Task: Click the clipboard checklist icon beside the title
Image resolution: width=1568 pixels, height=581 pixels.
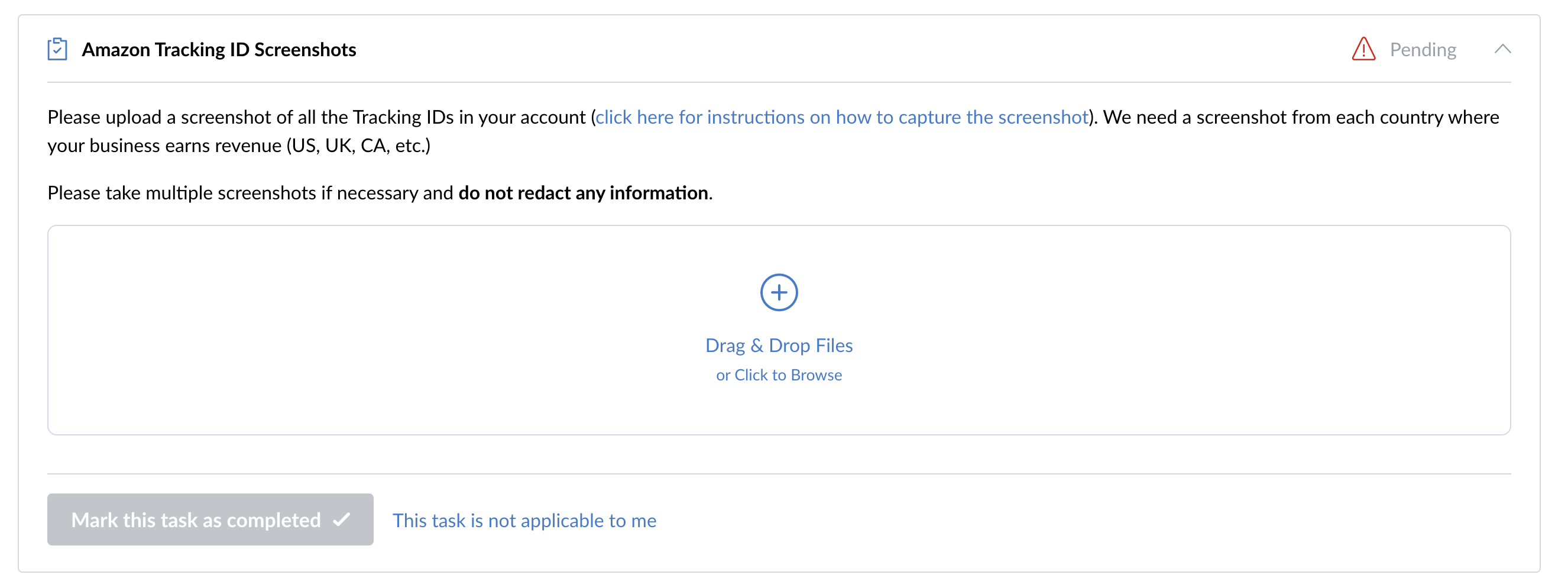Action: tap(57, 49)
